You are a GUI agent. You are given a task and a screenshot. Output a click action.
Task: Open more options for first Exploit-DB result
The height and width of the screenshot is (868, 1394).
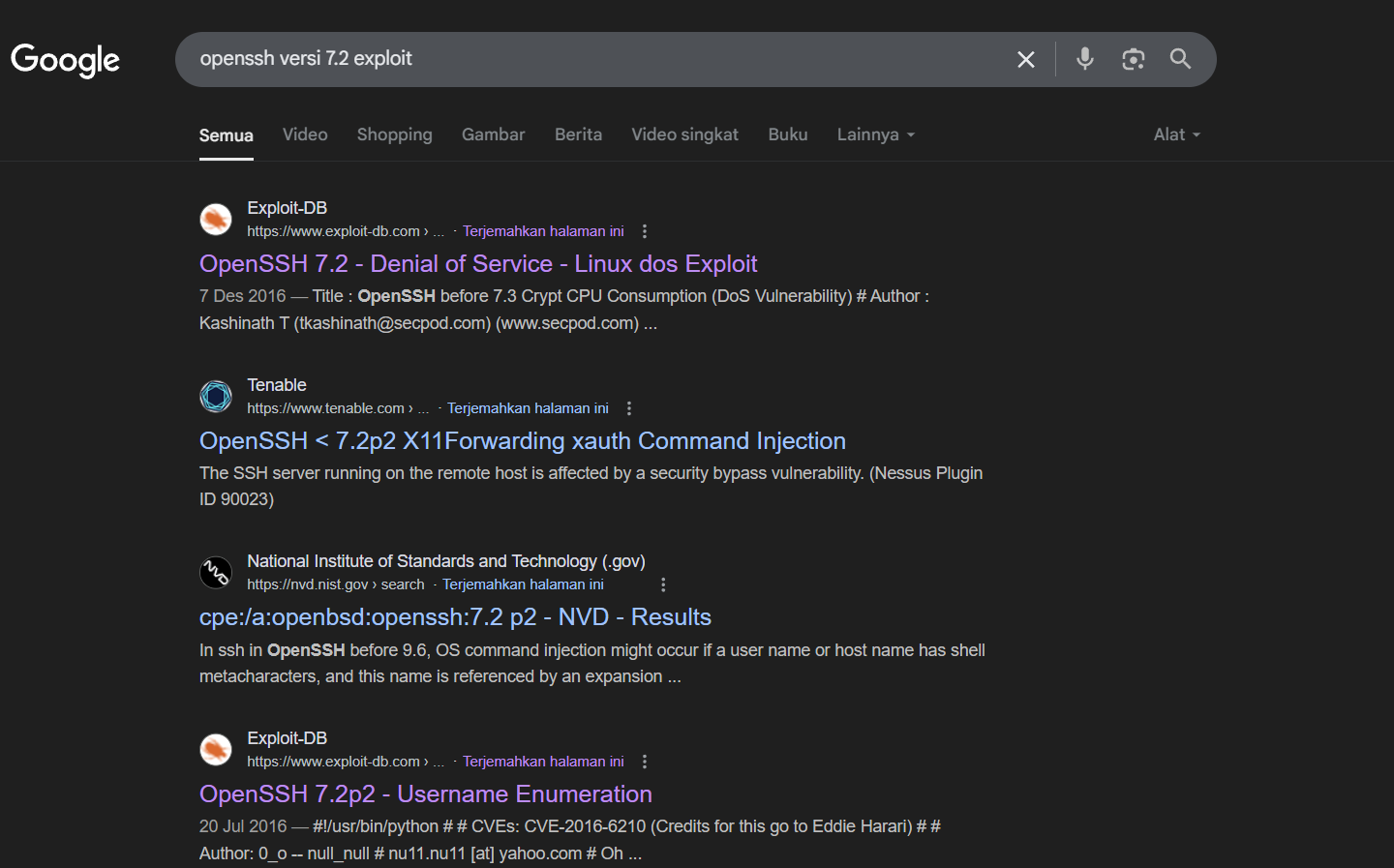coord(645,231)
